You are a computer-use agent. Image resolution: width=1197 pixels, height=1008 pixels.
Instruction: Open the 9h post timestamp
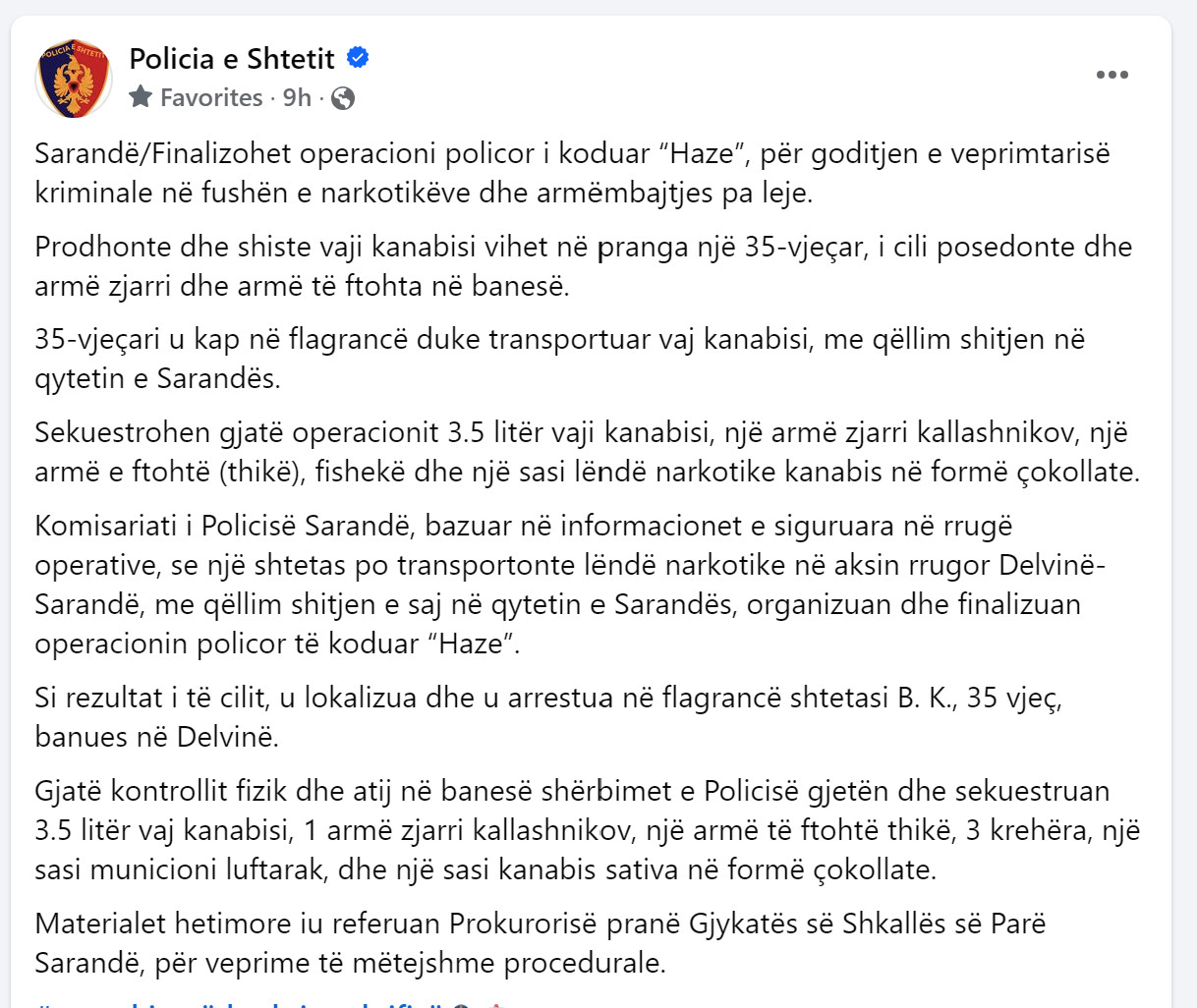coord(297,97)
